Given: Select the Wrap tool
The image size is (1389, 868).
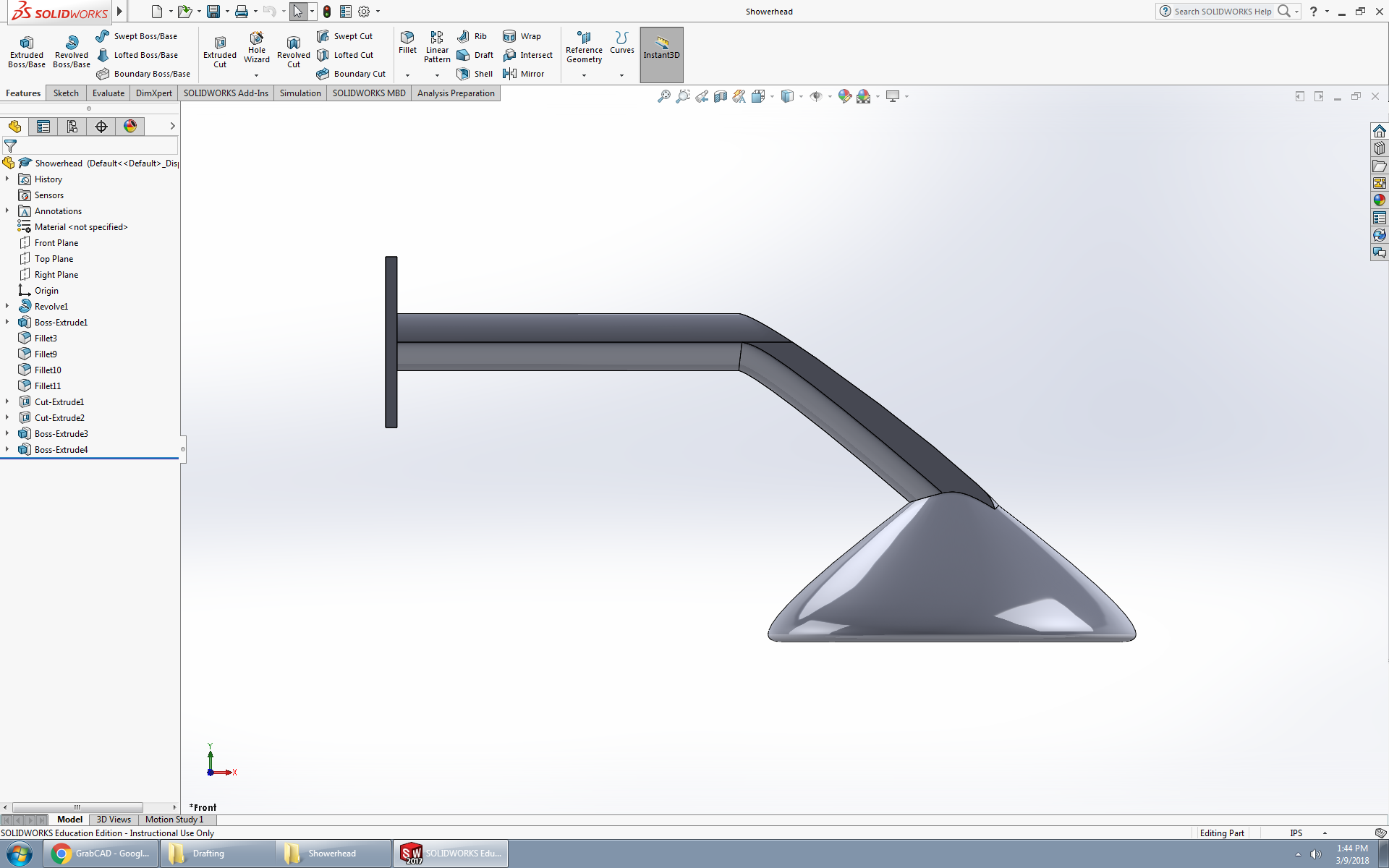Looking at the screenshot, I should [522, 36].
